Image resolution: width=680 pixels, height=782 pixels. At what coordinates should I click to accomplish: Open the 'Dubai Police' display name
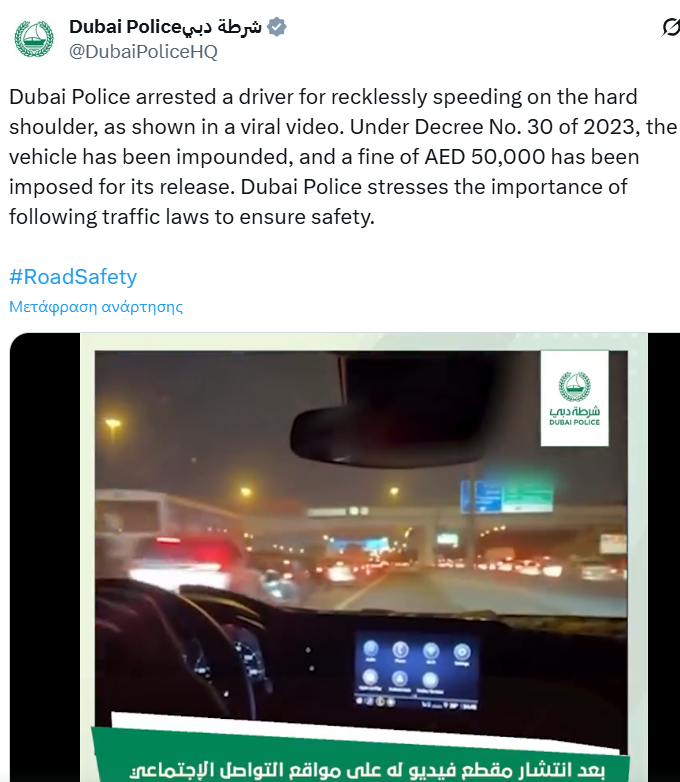125,27
